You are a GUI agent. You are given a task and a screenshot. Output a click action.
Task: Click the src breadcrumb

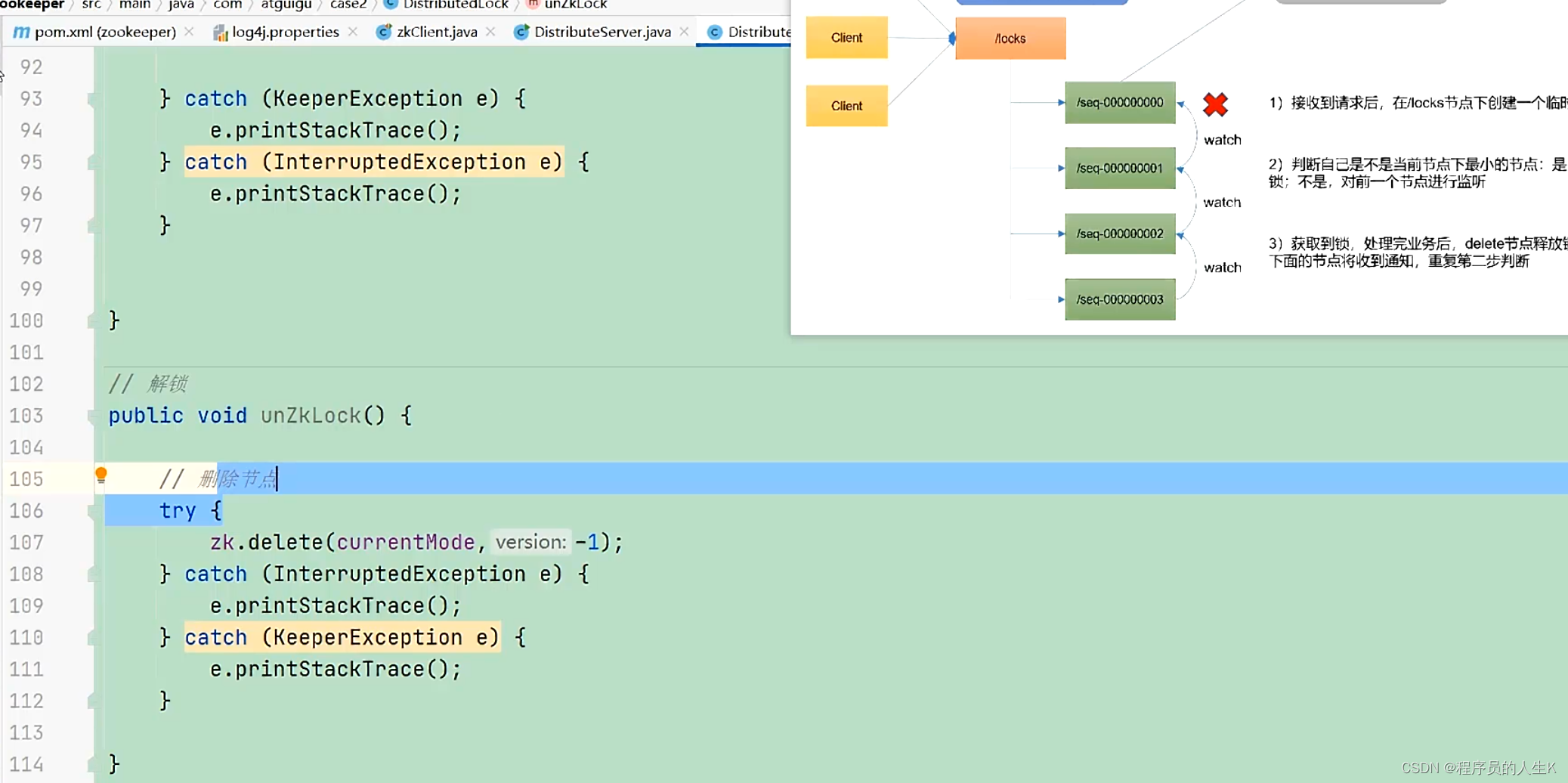click(91, 5)
